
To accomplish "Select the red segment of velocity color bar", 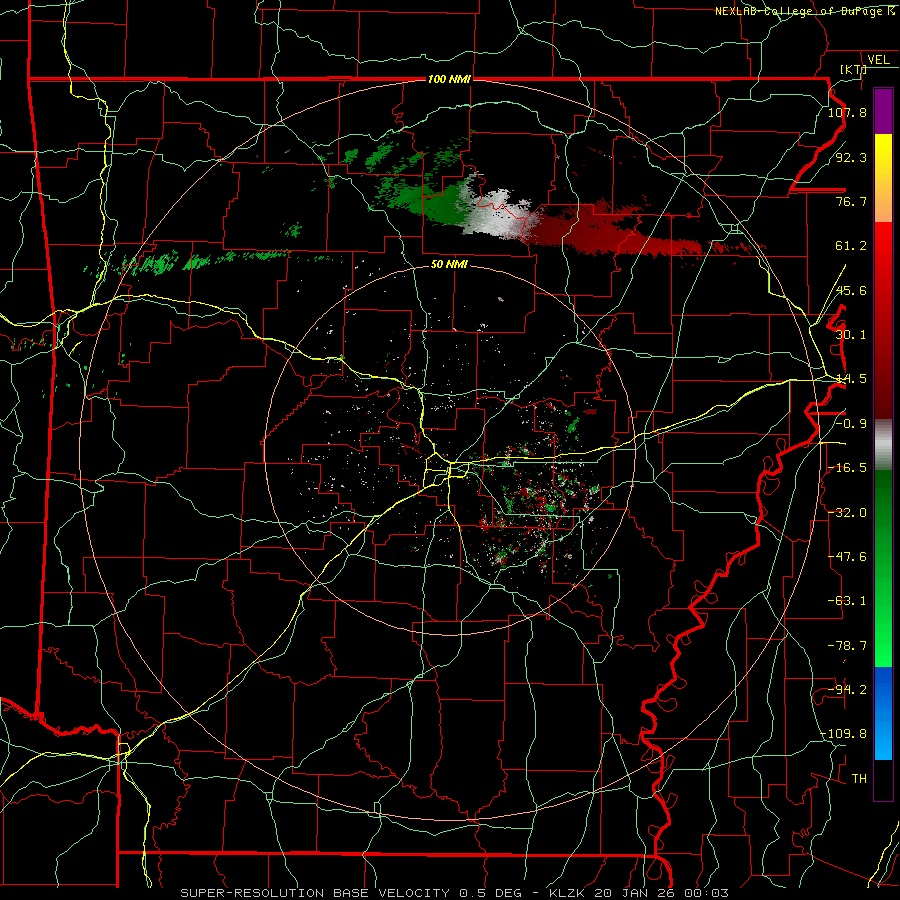I will (x=883, y=320).
